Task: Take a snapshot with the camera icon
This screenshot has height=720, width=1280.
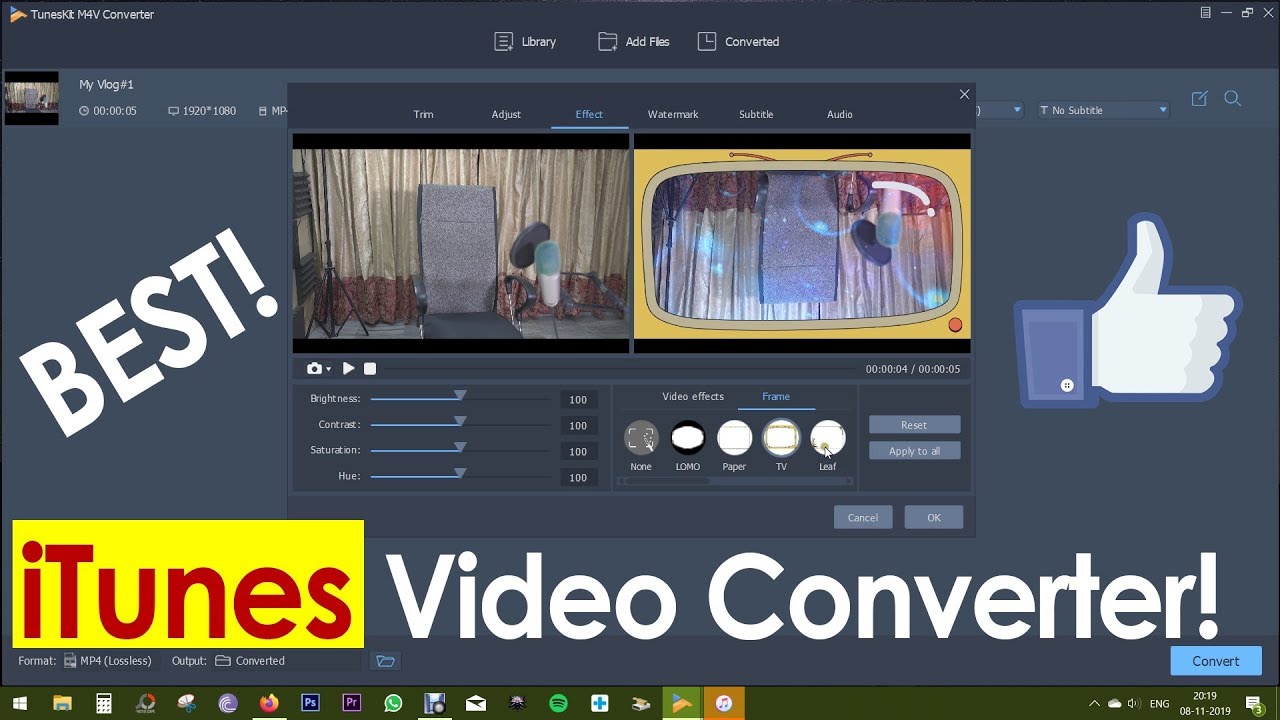Action: point(314,369)
